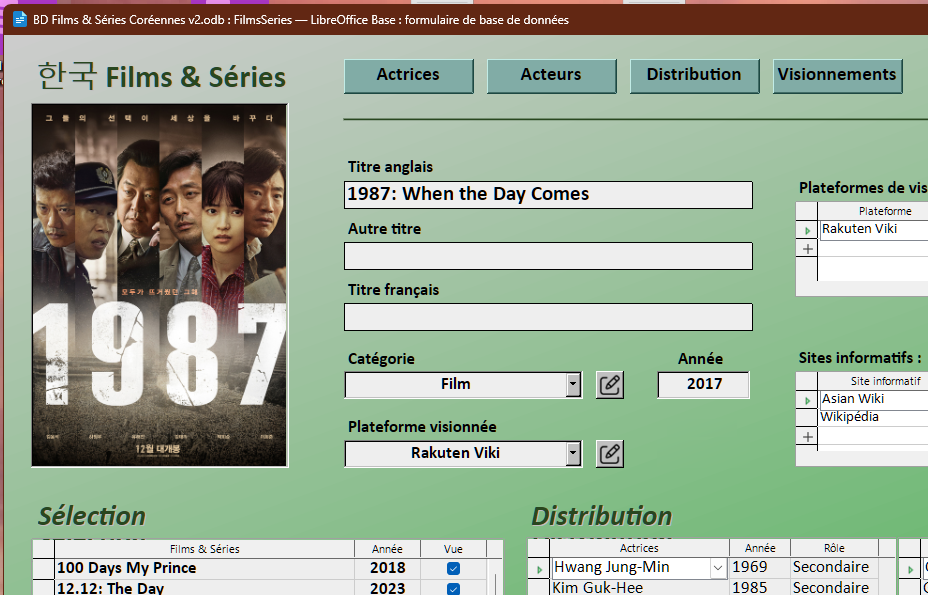Click the Titre français input field
Viewport: 928px width, 595px height.
[548, 318]
